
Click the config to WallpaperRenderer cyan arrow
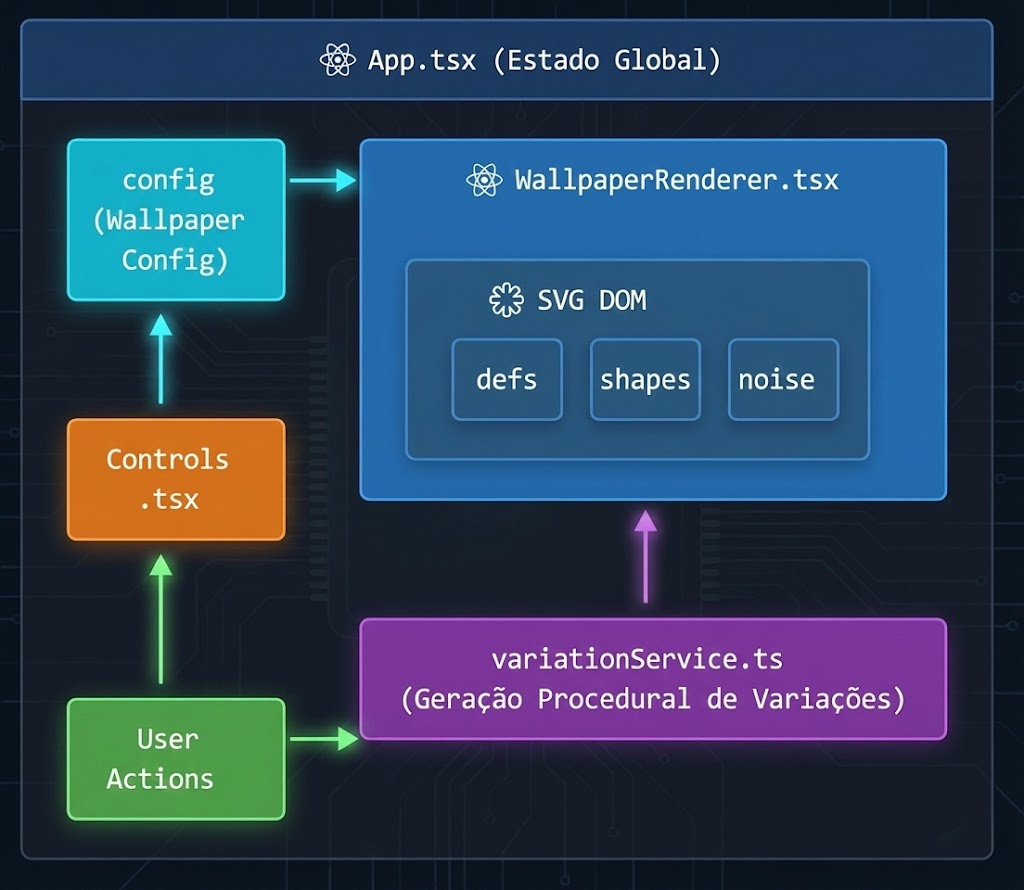tap(320, 180)
